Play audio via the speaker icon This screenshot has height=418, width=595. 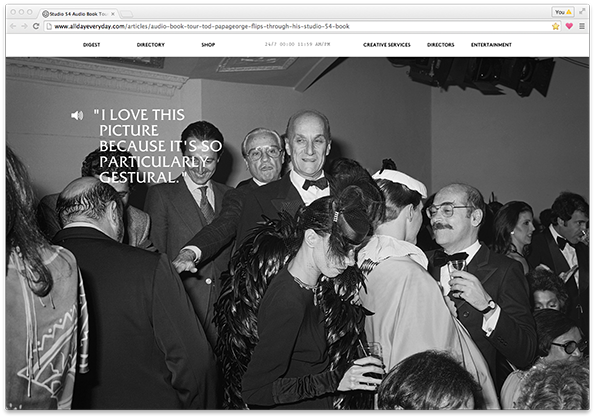tap(77, 115)
